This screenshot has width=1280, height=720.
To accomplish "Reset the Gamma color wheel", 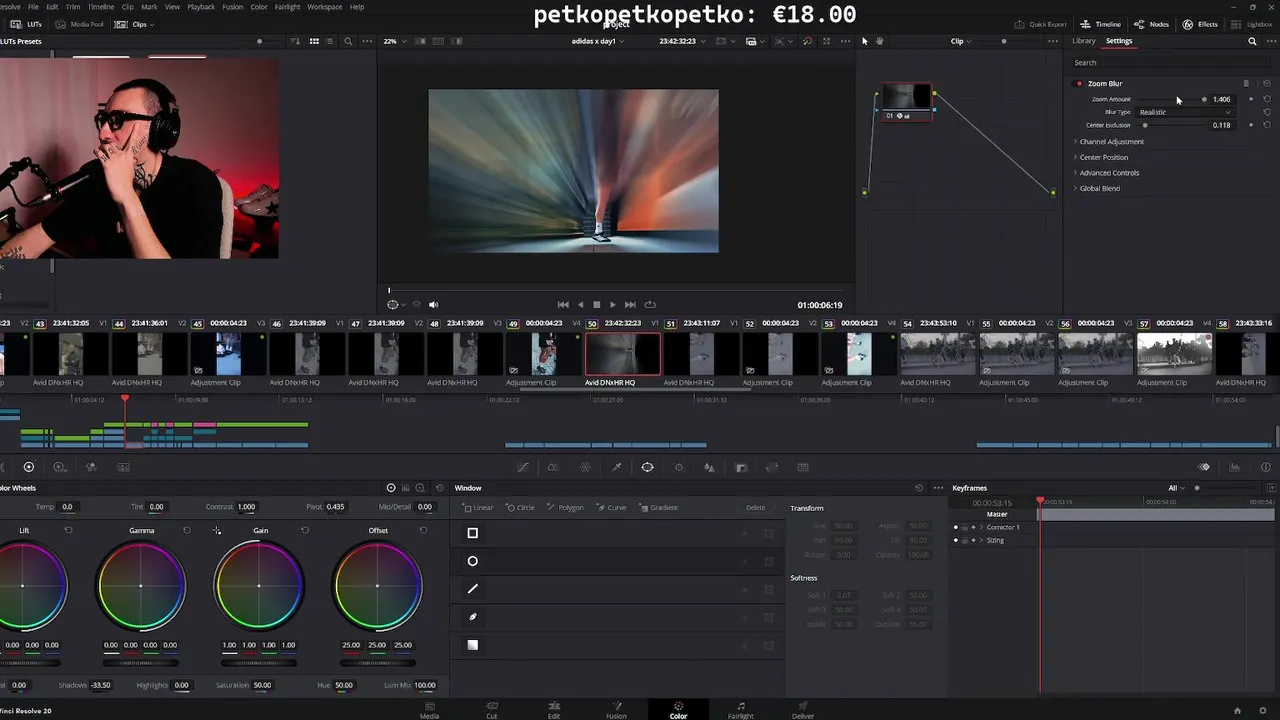I will coord(187,530).
